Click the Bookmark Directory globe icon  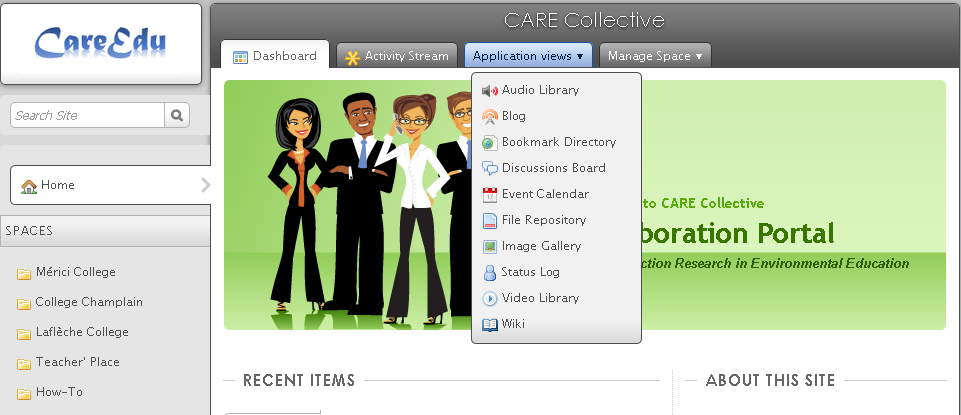tap(489, 143)
